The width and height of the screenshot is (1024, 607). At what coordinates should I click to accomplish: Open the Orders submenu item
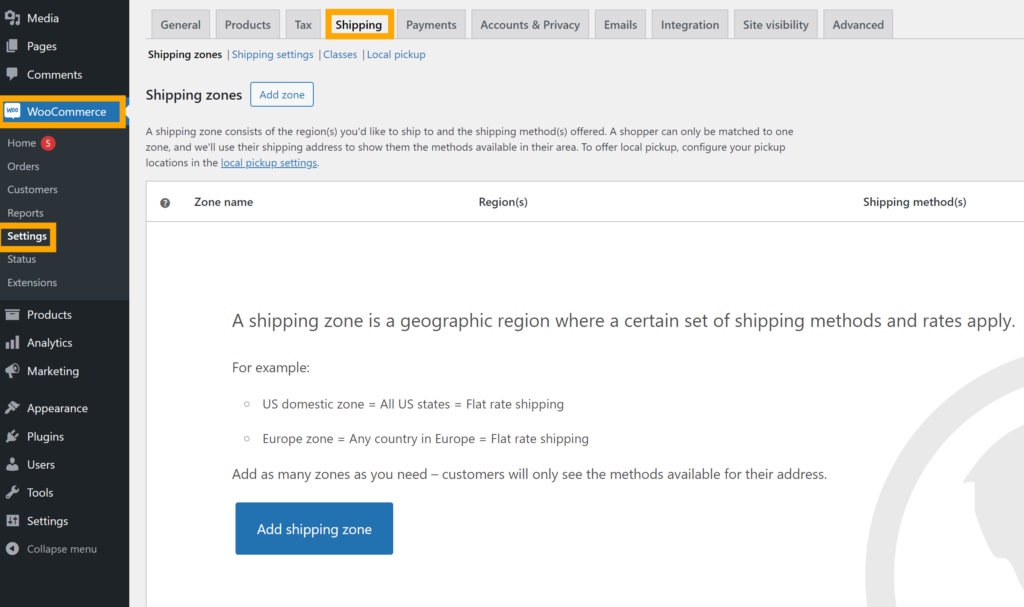click(23, 166)
